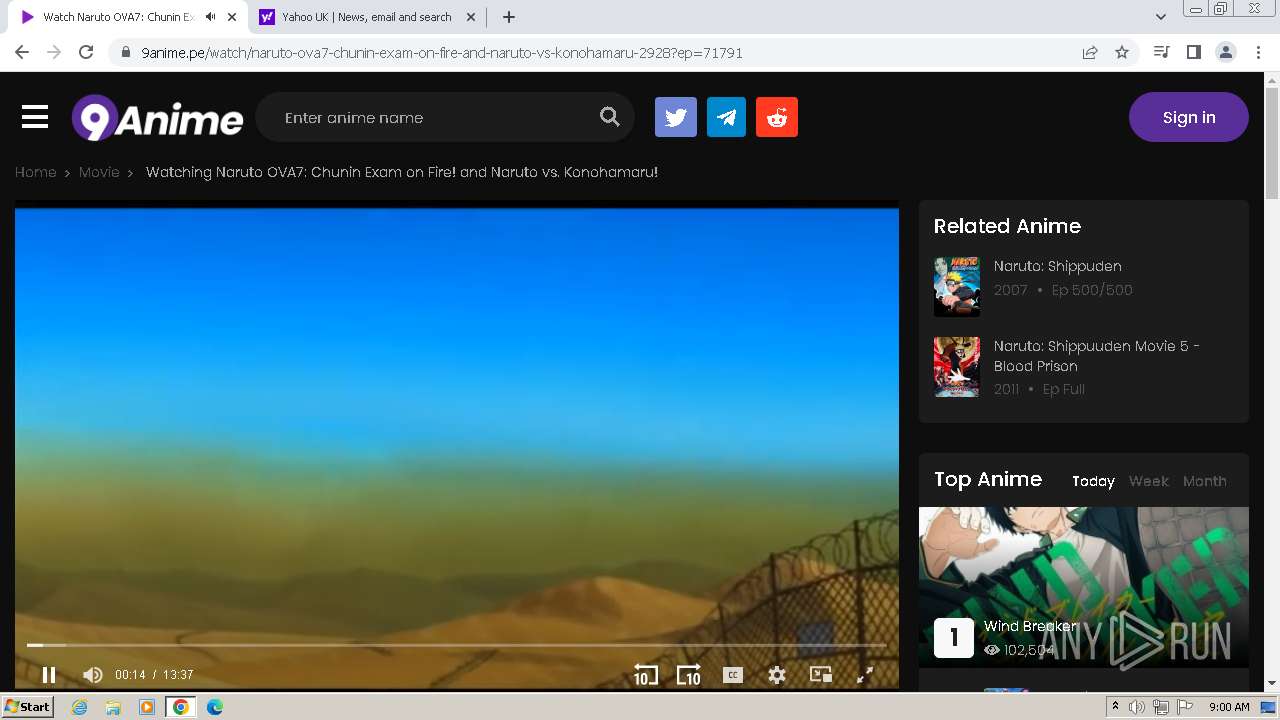Toggle closed captions in the player
Image resolution: width=1280 pixels, height=720 pixels.
[733, 675]
